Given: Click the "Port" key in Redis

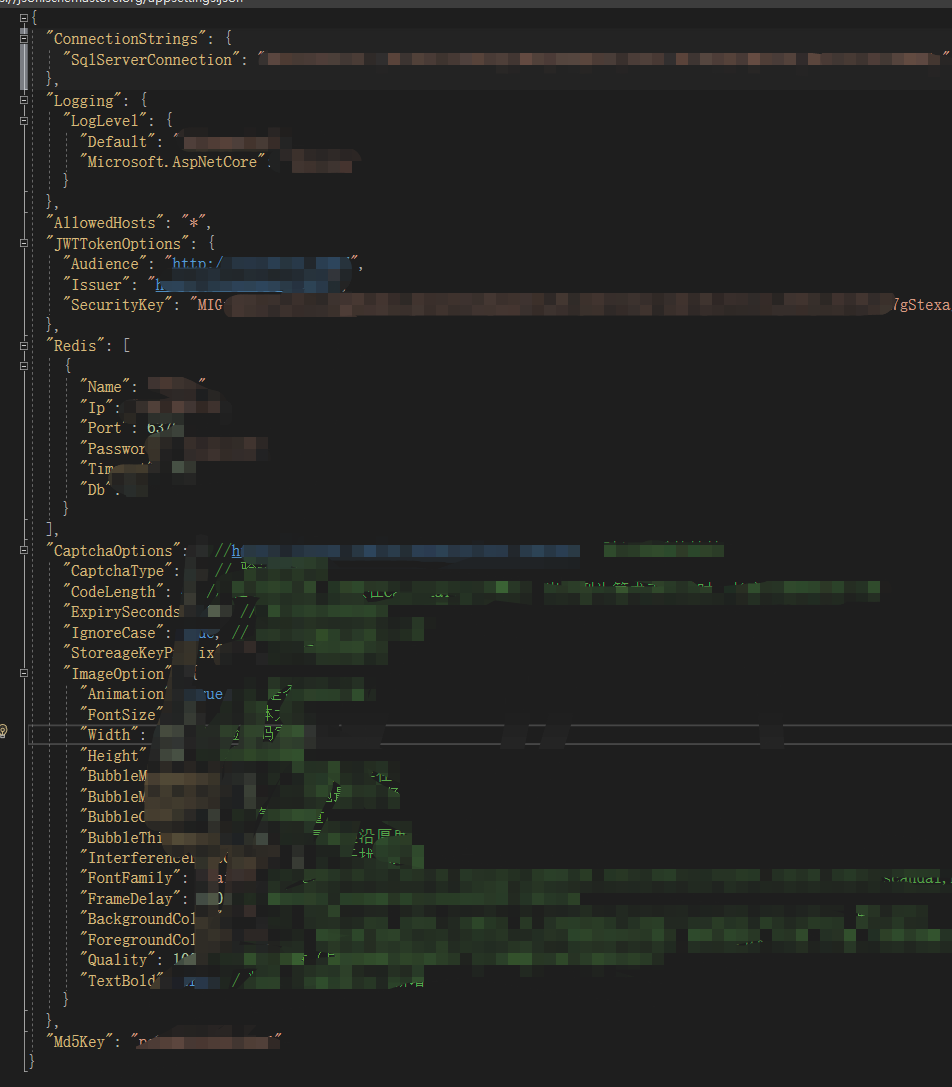Looking at the screenshot, I should tap(104, 428).
